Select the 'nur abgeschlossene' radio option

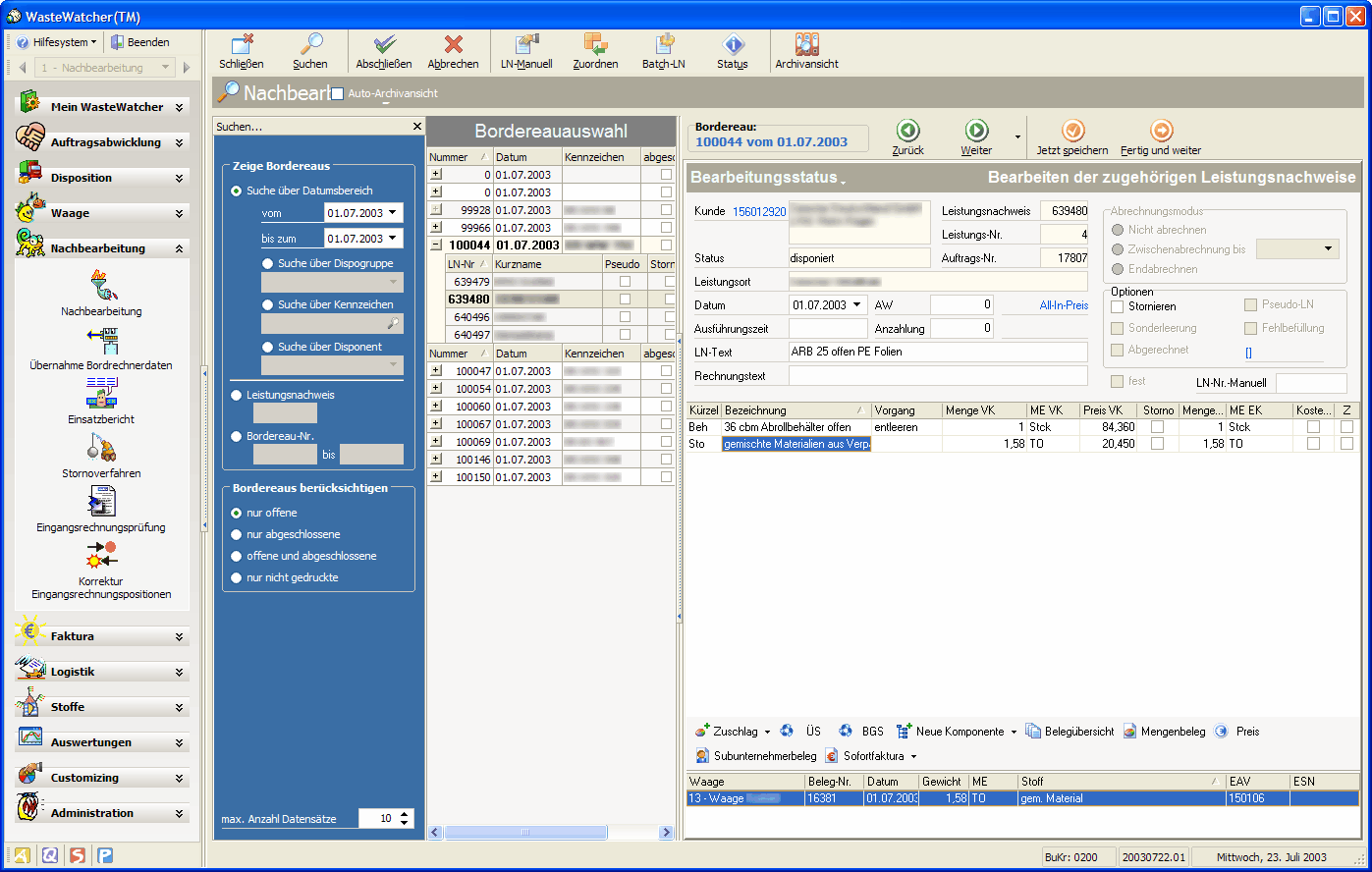pos(236,534)
